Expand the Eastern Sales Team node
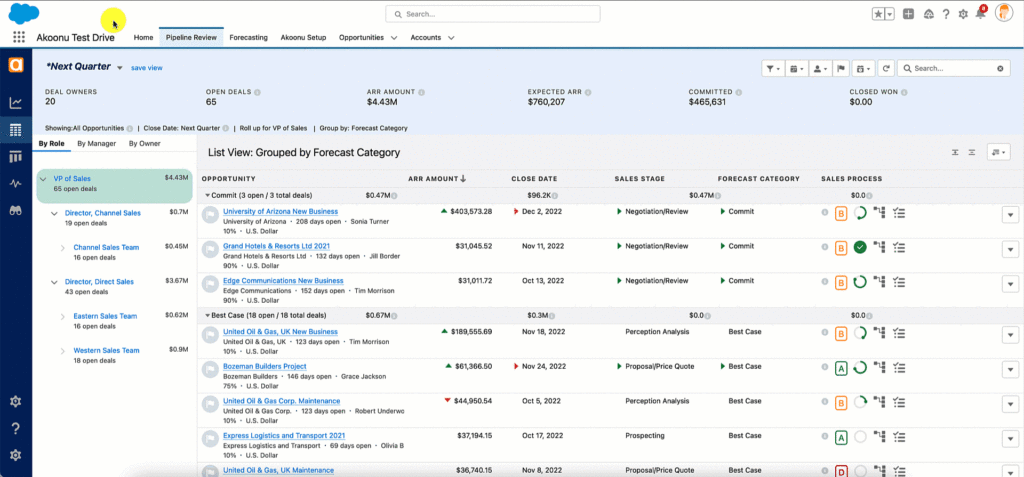The image size is (1024, 477). 62,316
